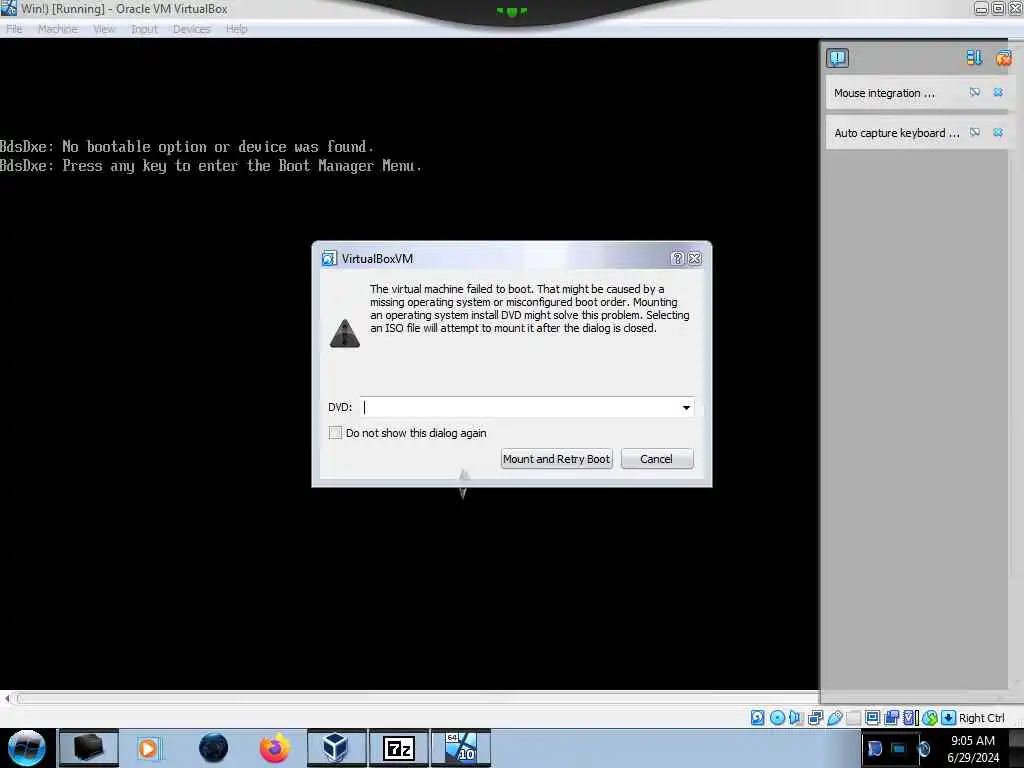Open the black folder app on taskbar
The image size is (1024, 768).
(89, 748)
